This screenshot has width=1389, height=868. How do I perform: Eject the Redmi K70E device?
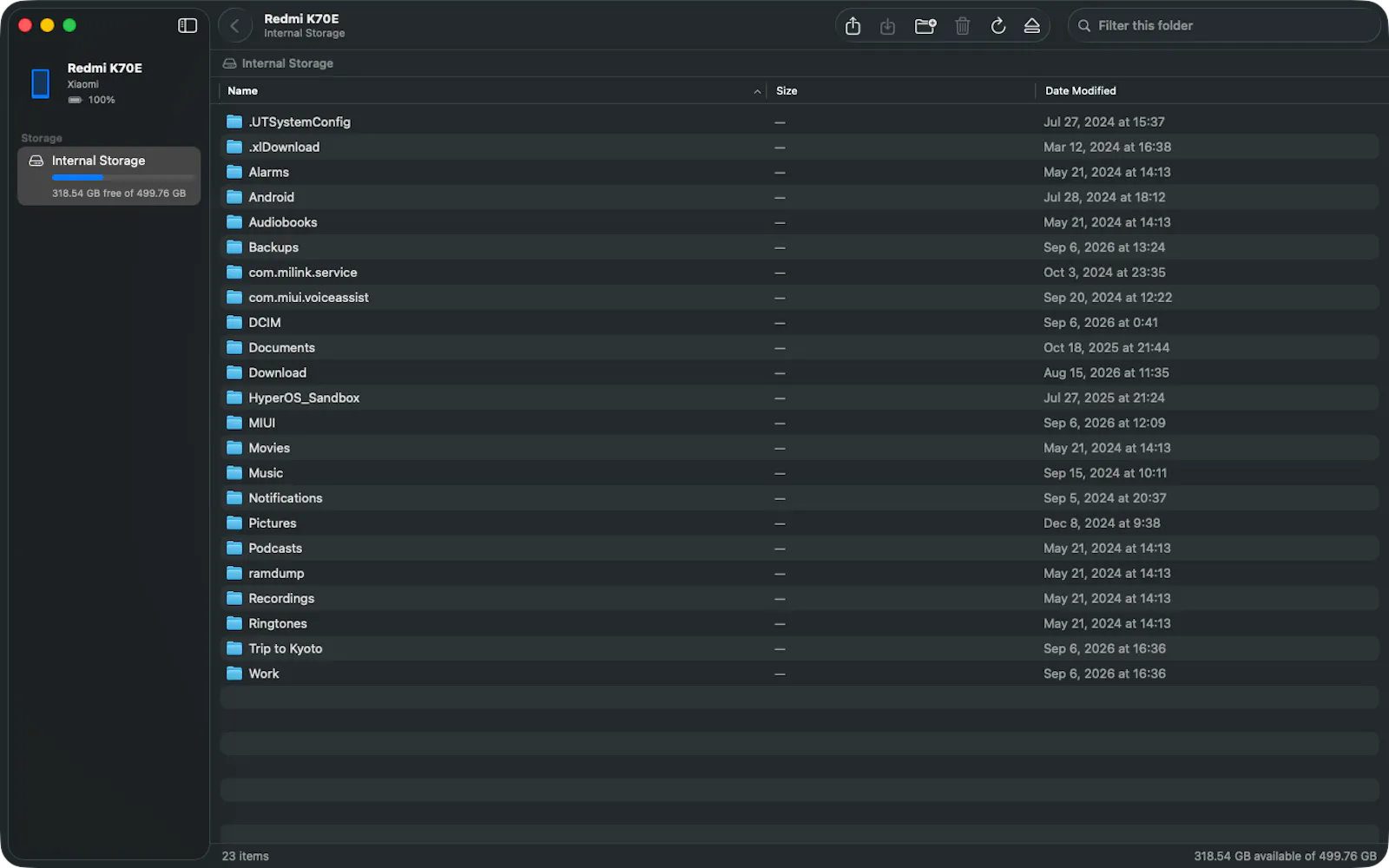[x=1031, y=26]
